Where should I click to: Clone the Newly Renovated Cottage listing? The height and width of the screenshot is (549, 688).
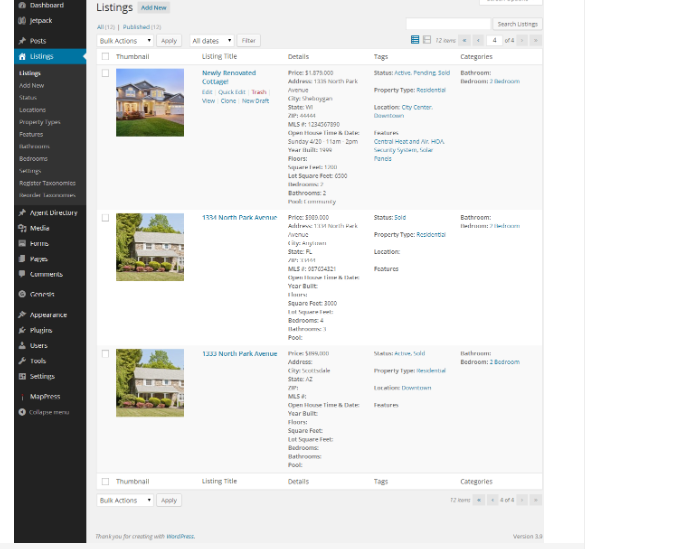[228, 100]
